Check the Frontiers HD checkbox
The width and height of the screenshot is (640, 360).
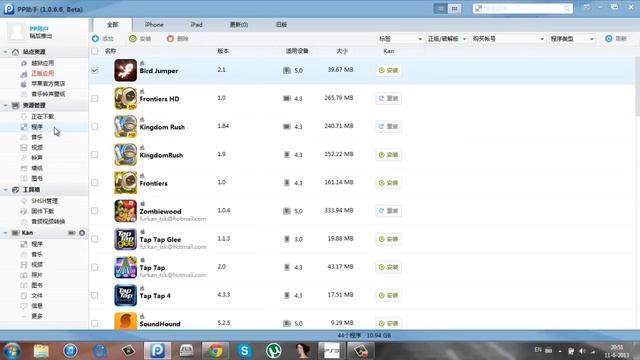click(95, 98)
